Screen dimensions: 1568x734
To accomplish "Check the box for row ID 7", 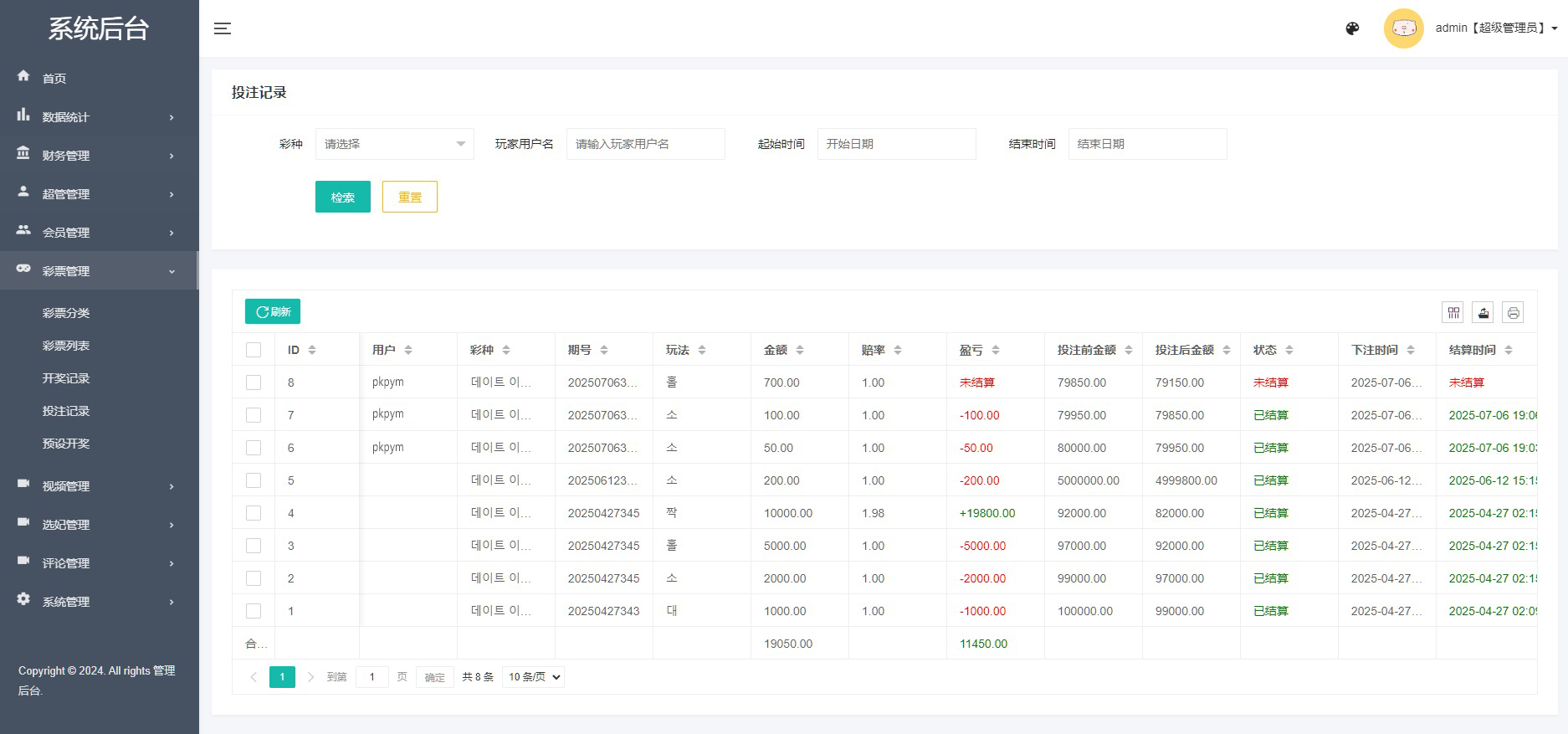I will tap(254, 415).
